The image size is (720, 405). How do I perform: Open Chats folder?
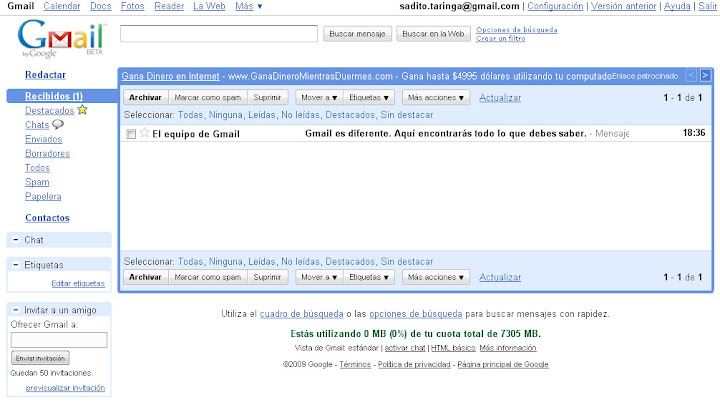37,124
